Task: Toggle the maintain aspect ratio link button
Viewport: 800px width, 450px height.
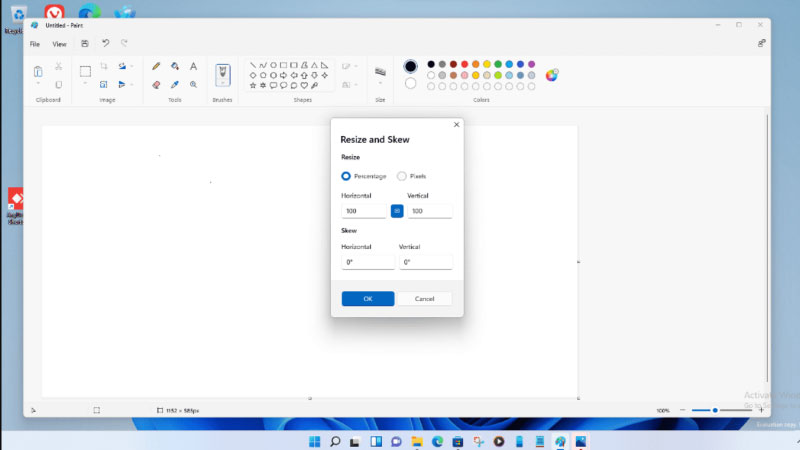Action: (x=397, y=211)
